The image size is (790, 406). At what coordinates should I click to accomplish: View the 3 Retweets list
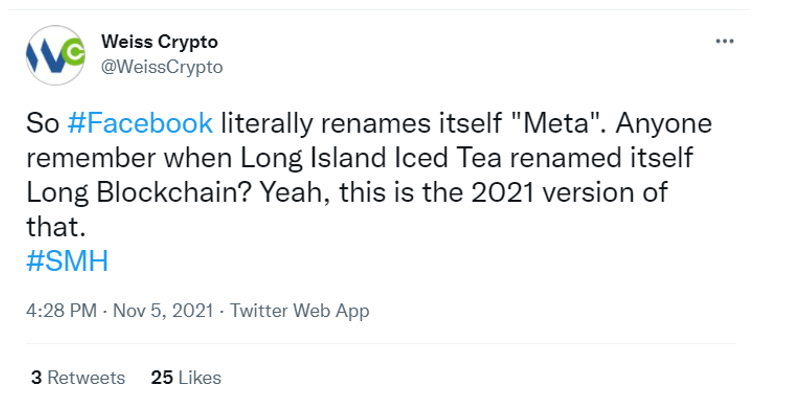pyautogui.click(x=78, y=378)
